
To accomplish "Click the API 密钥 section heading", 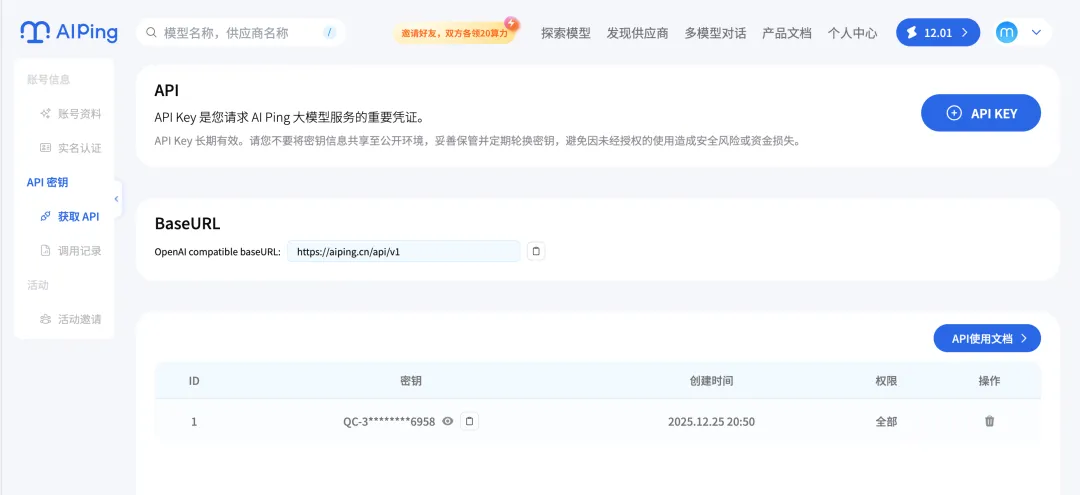I will coord(48,182).
